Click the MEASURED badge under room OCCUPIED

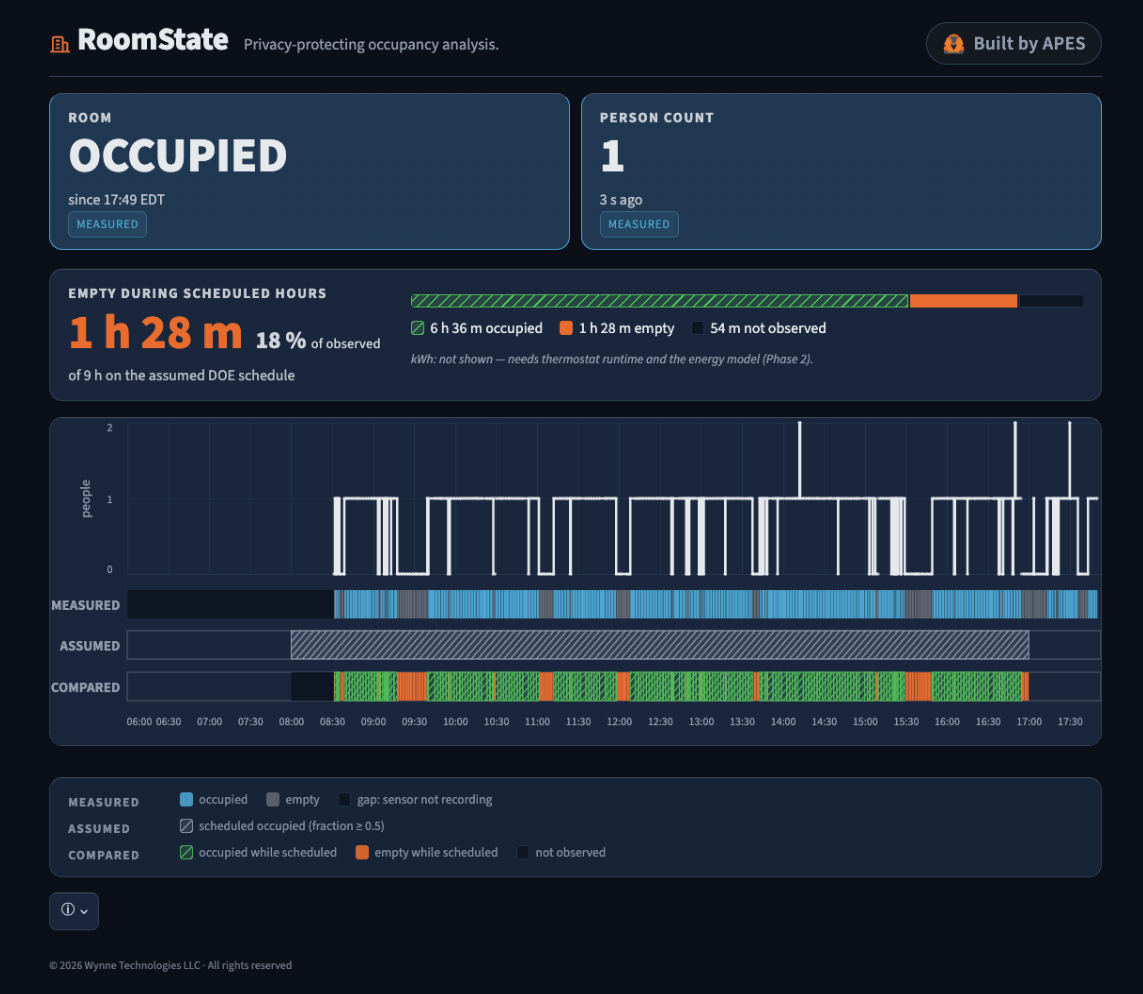(x=107, y=224)
